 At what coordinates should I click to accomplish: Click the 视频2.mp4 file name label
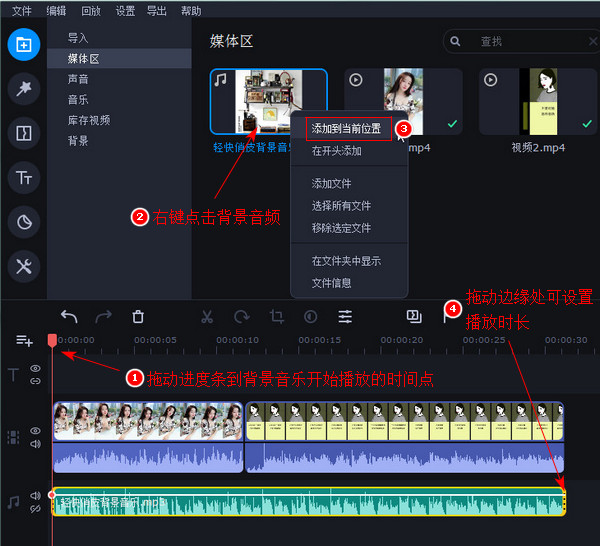tap(538, 148)
